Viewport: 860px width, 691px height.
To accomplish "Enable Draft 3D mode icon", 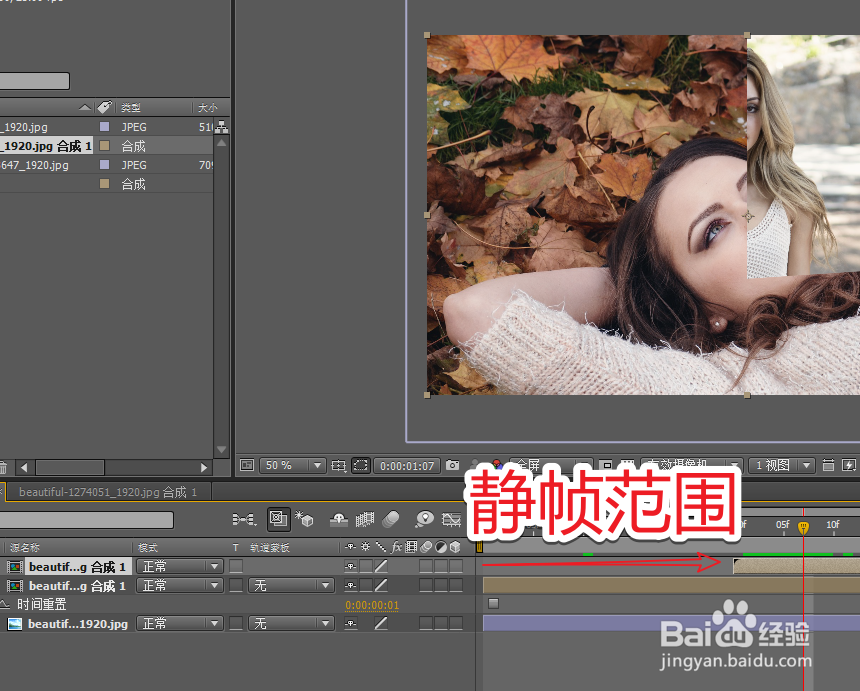I will (x=304, y=519).
